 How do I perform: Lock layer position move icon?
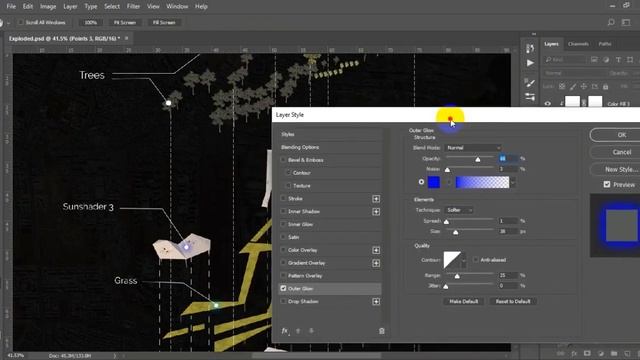pos(584,87)
